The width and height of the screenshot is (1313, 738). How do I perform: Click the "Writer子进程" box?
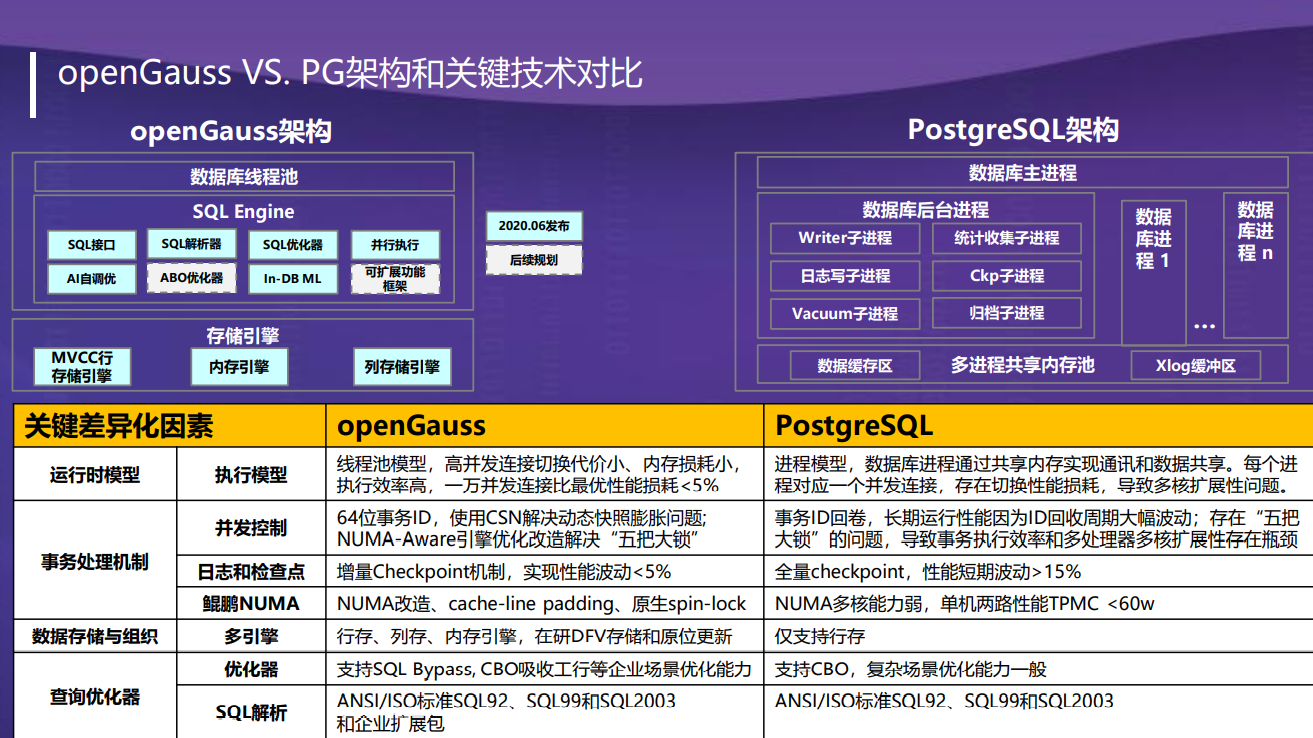click(x=845, y=238)
